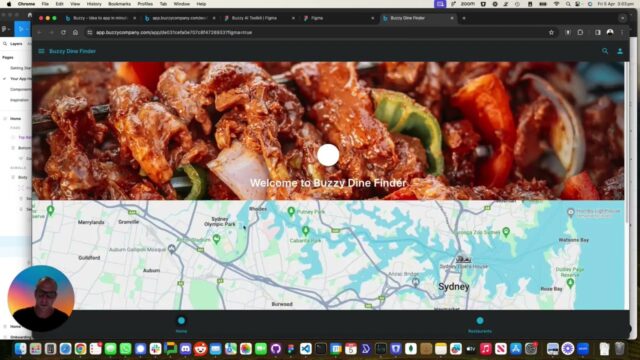Viewport: 640px width, 360px height.
Task: Toggle the Chrome side panel
Action: coord(598,32)
